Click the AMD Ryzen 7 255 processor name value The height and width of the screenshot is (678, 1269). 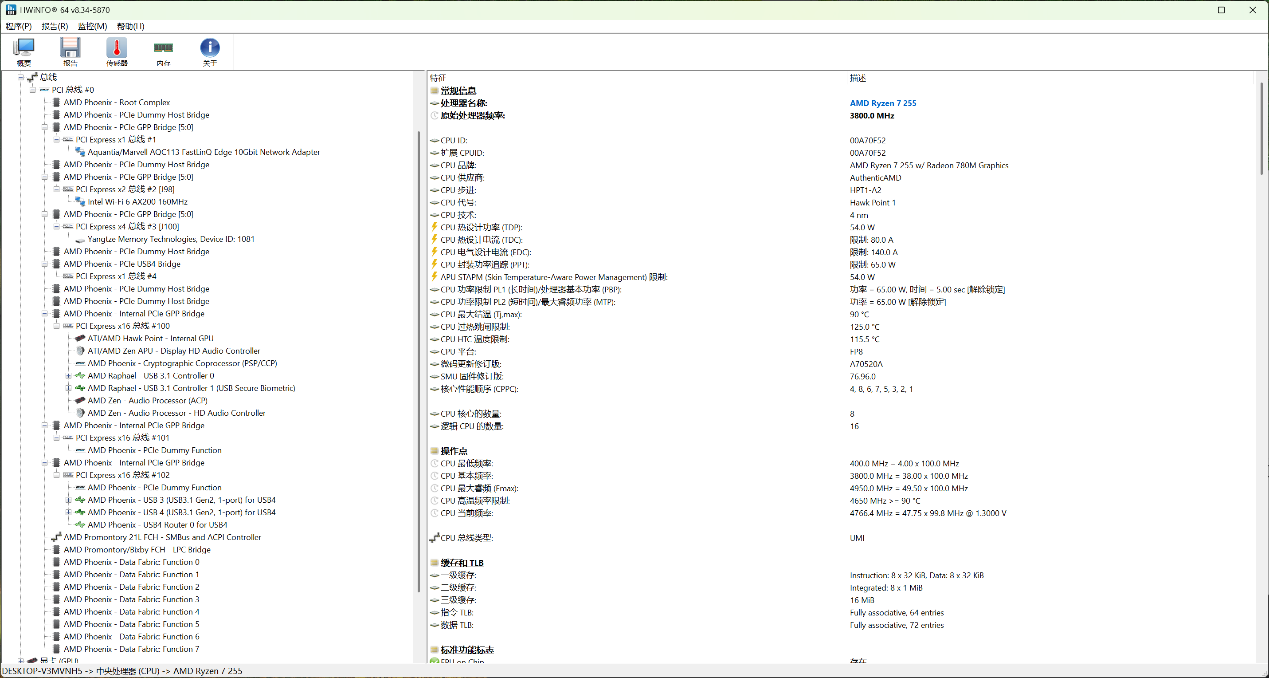[883, 103]
